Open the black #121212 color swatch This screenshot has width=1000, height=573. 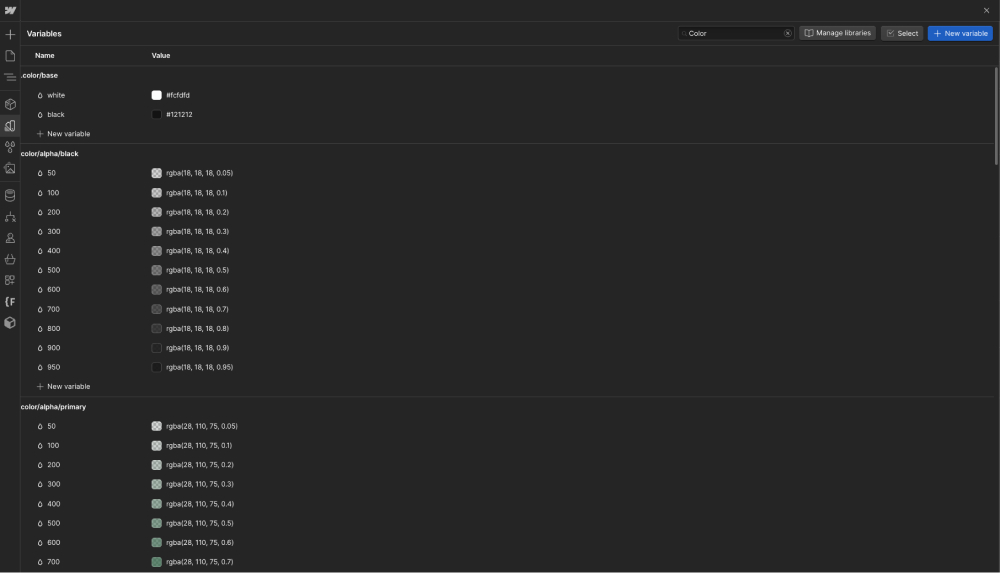point(156,115)
